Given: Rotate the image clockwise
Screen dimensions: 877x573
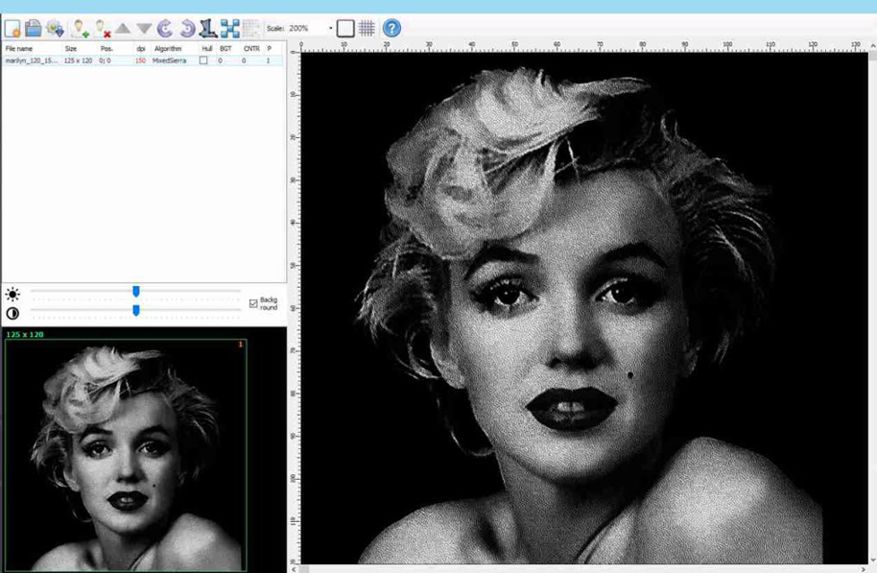Looking at the screenshot, I should coord(187,28).
